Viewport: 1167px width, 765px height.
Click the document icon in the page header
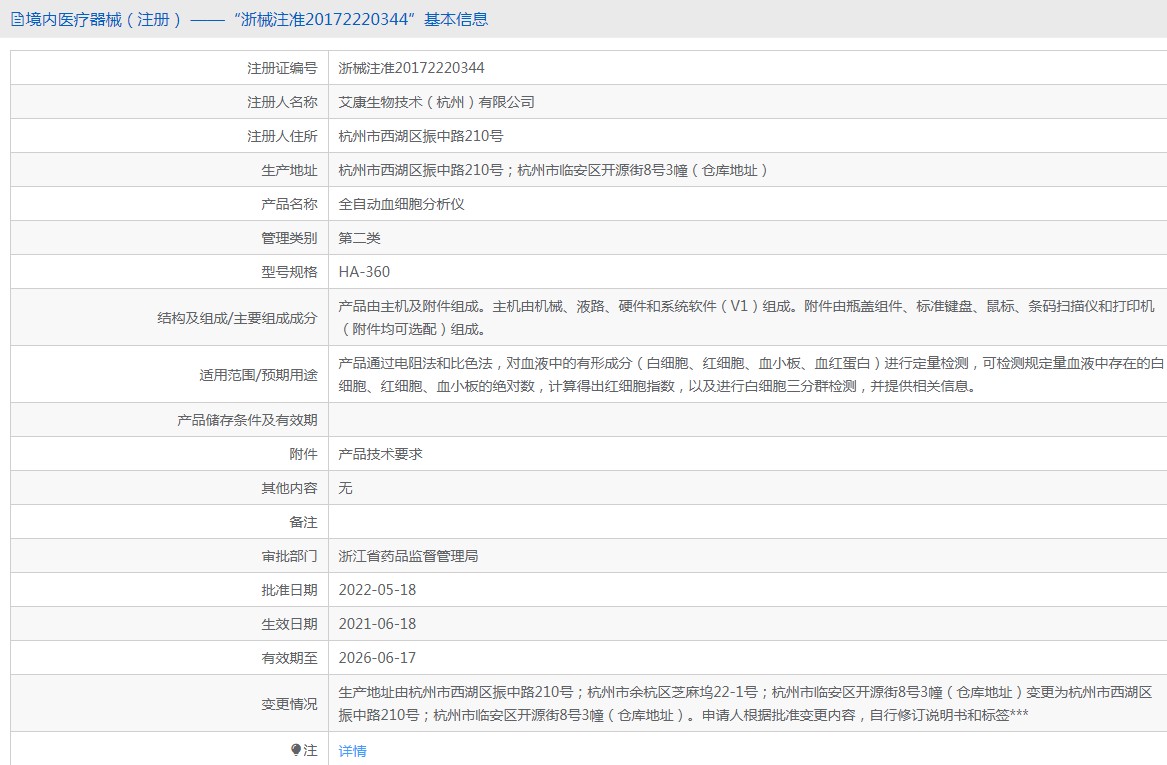17,19
